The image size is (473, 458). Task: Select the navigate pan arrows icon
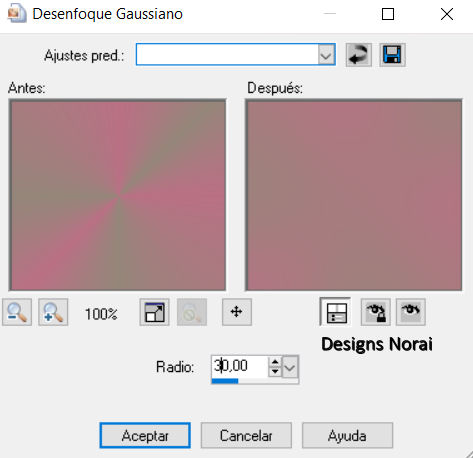(x=237, y=312)
